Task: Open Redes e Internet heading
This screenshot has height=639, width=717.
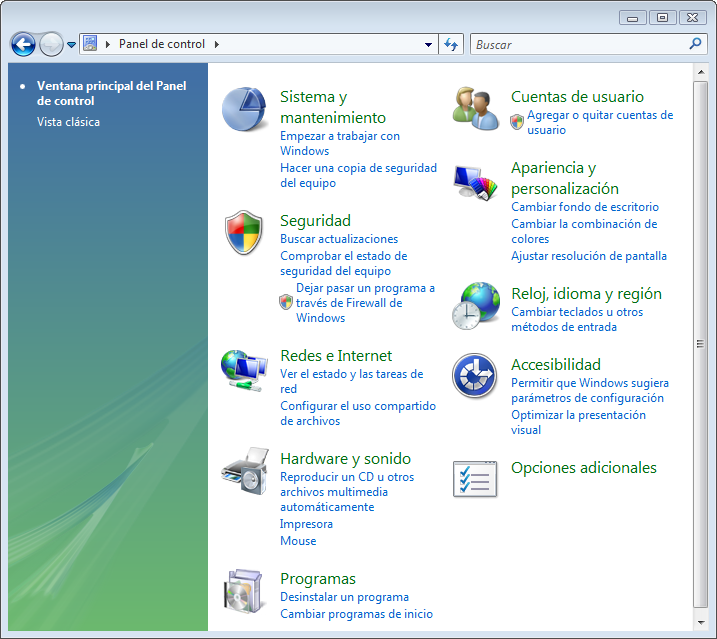Action: [336, 355]
